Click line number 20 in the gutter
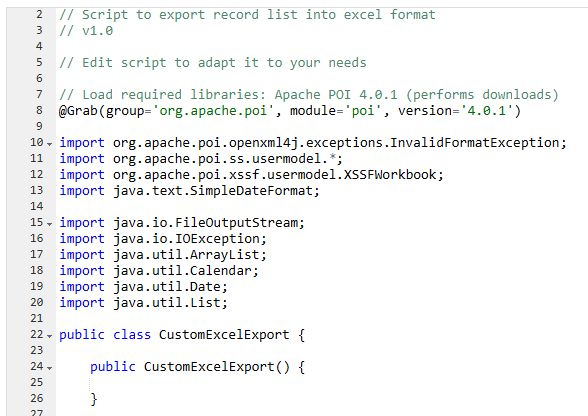The height and width of the screenshot is (416, 588). (x=37, y=302)
